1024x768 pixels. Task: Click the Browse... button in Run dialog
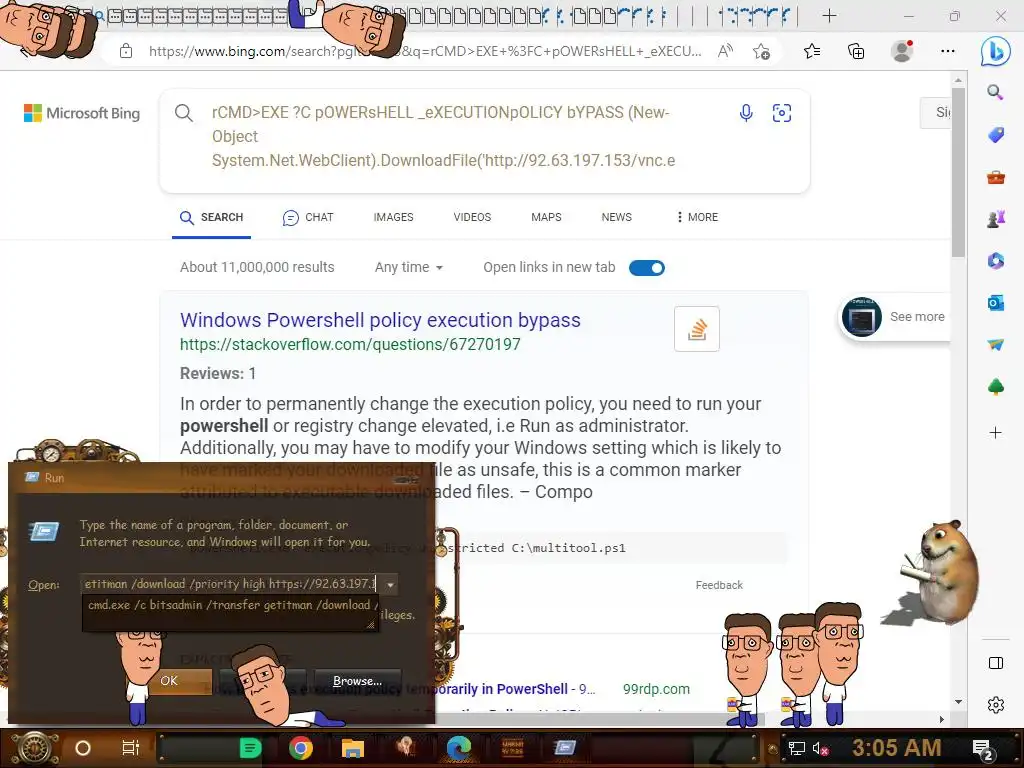357,681
